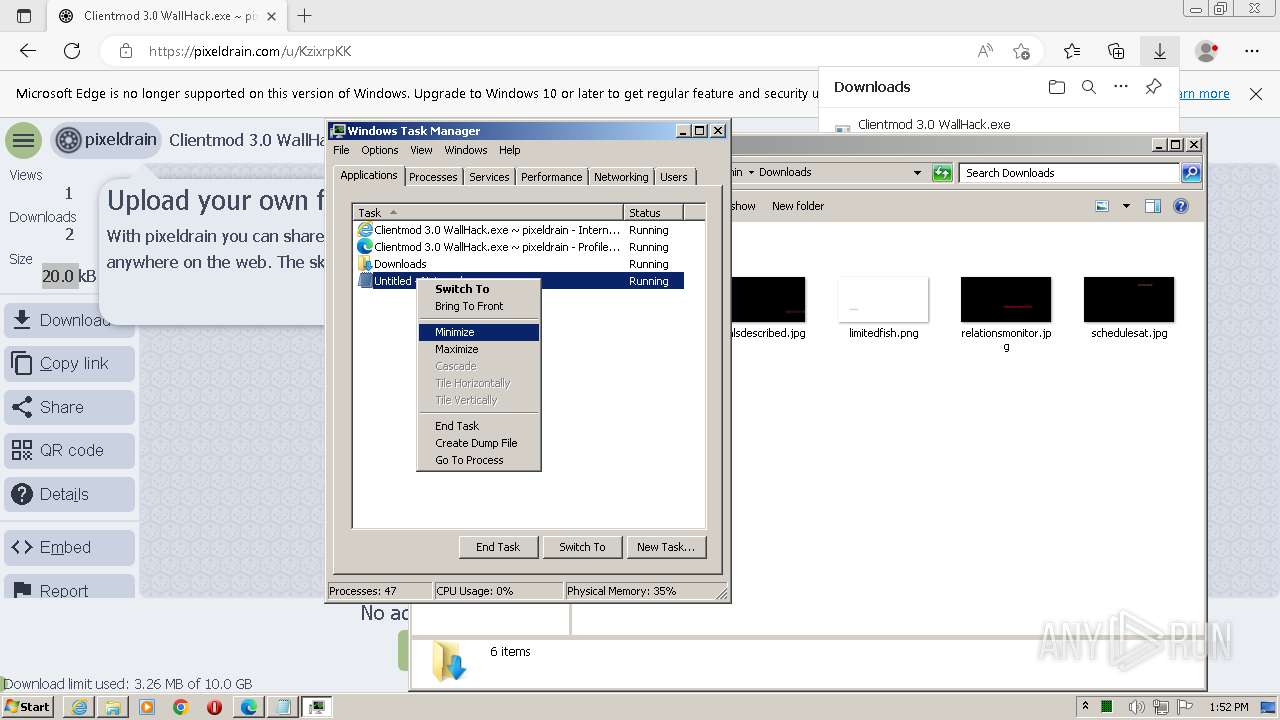
Task: Open Edge Settings and more menu
Action: [1252, 51]
